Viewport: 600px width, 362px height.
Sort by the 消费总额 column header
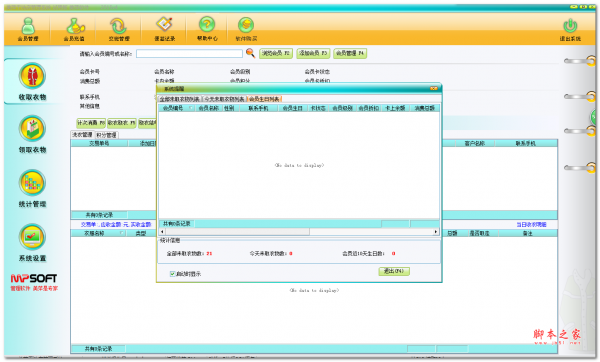coord(424,108)
